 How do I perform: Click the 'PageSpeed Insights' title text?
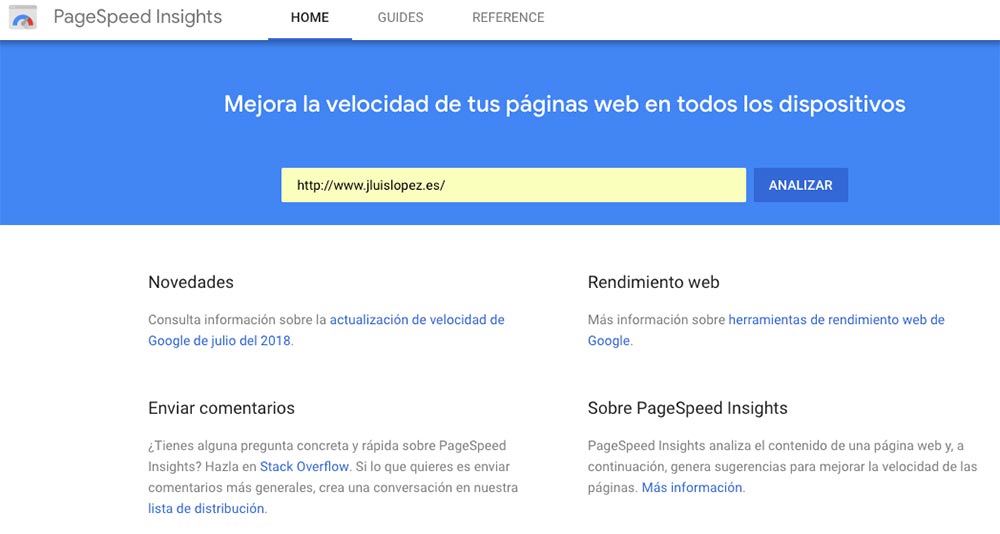138,17
